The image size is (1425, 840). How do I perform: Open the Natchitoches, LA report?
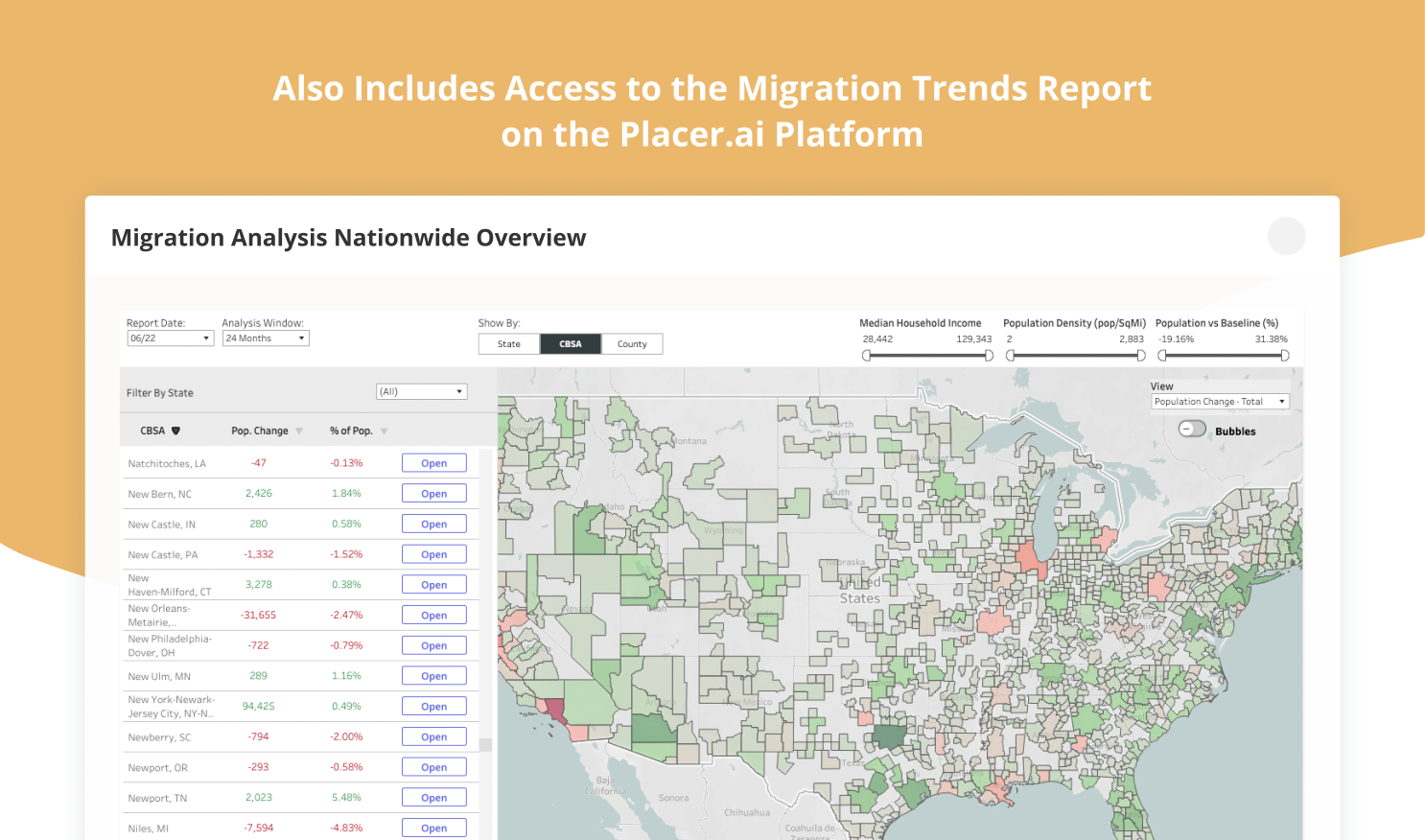(434, 463)
